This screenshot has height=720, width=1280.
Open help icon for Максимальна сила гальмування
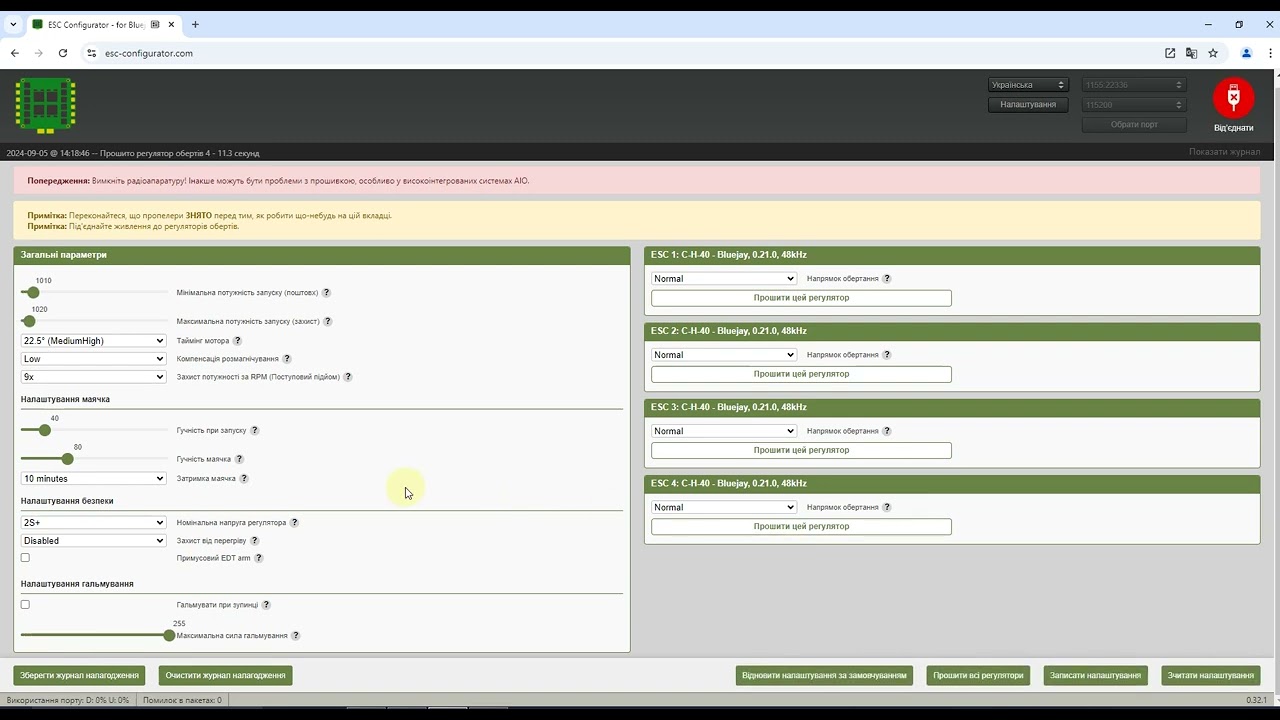click(x=295, y=636)
